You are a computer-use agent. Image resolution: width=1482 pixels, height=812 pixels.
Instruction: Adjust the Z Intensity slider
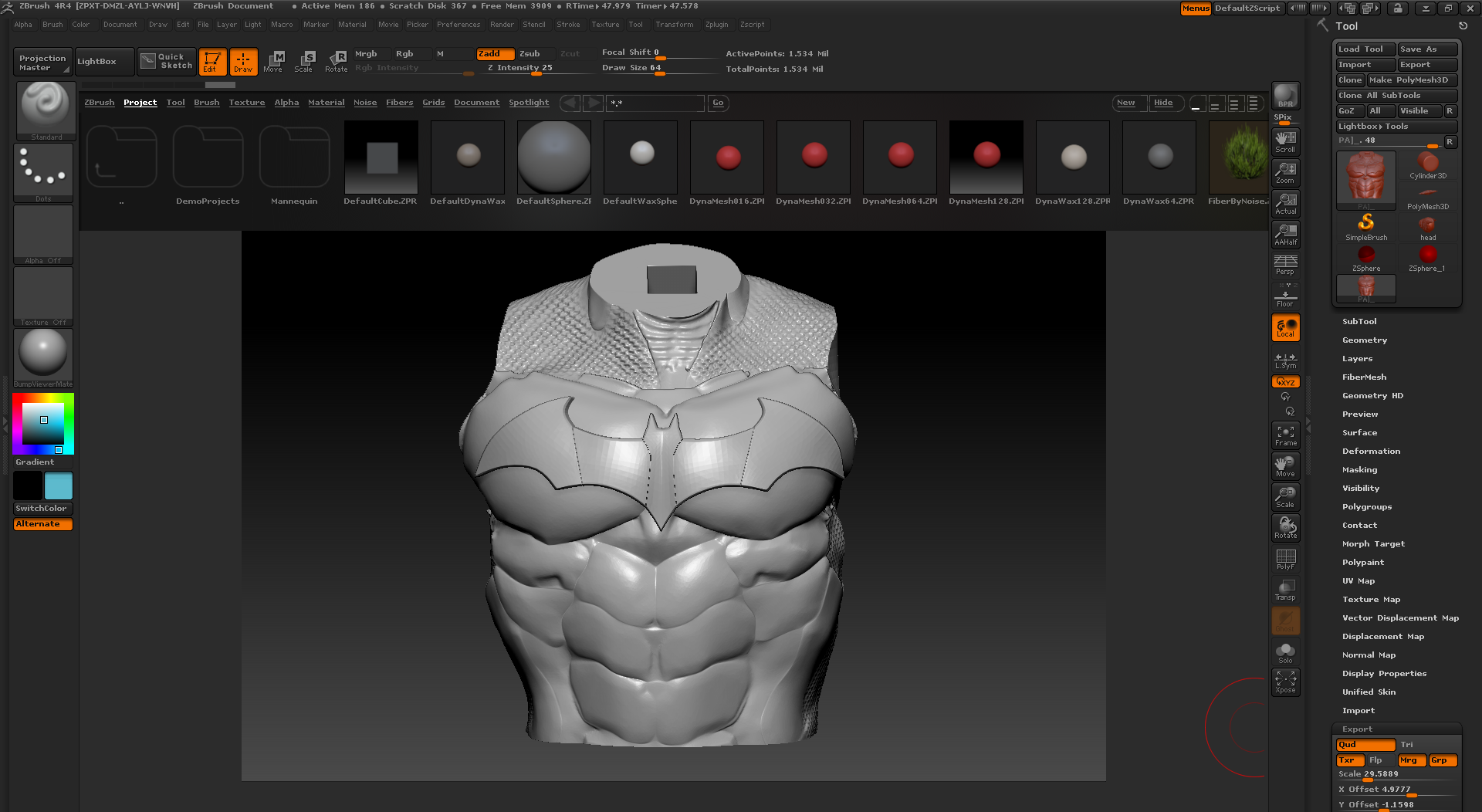pos(535,69)
